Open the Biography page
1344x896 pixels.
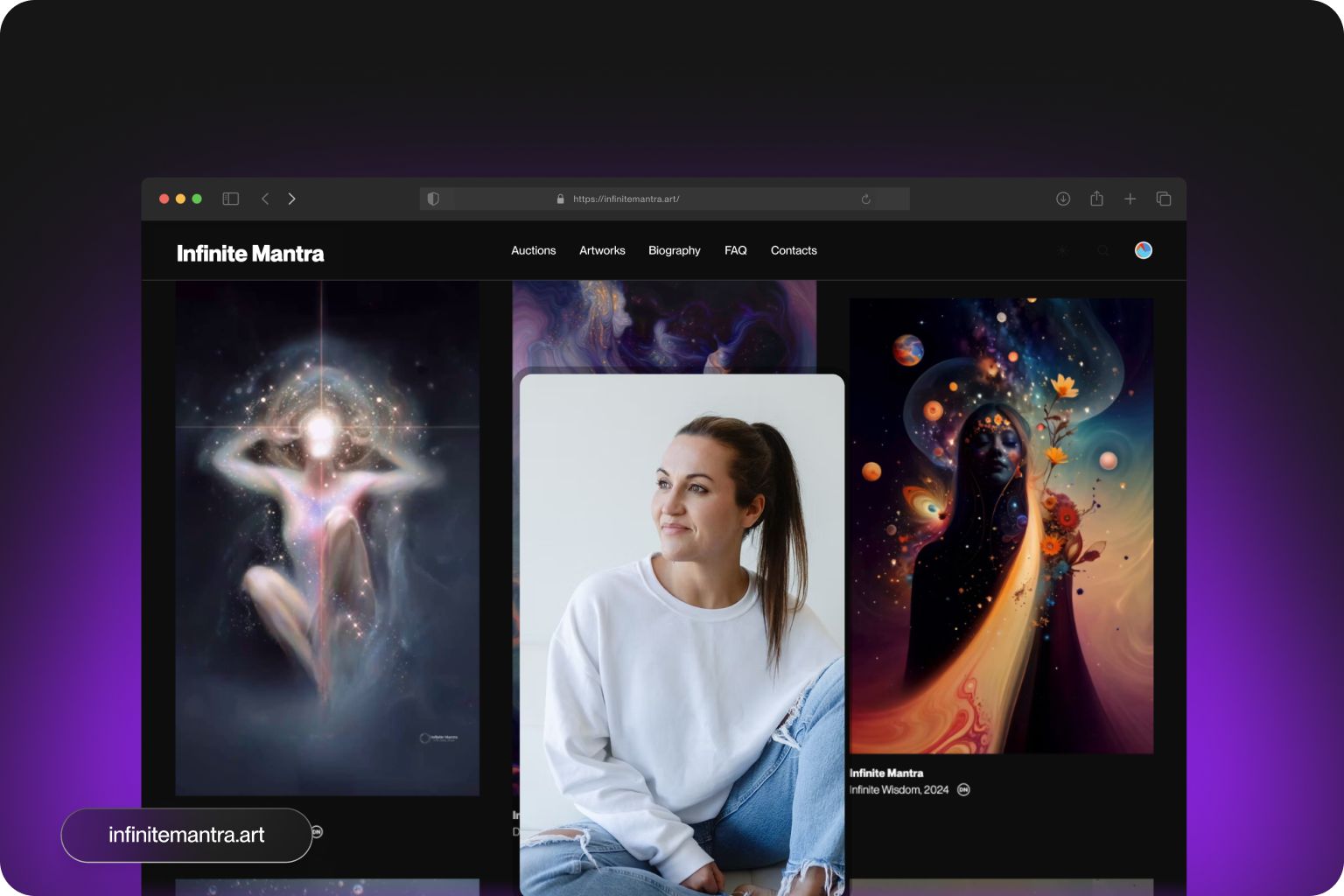tap(674, 250)
